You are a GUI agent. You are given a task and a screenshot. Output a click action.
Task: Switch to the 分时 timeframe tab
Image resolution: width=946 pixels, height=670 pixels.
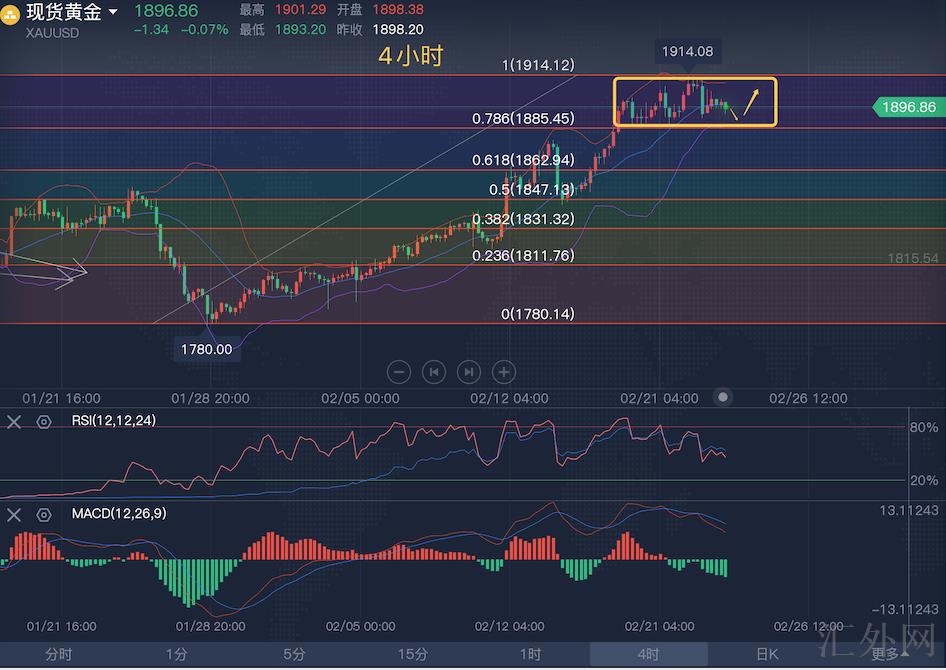tap(58, 655)
